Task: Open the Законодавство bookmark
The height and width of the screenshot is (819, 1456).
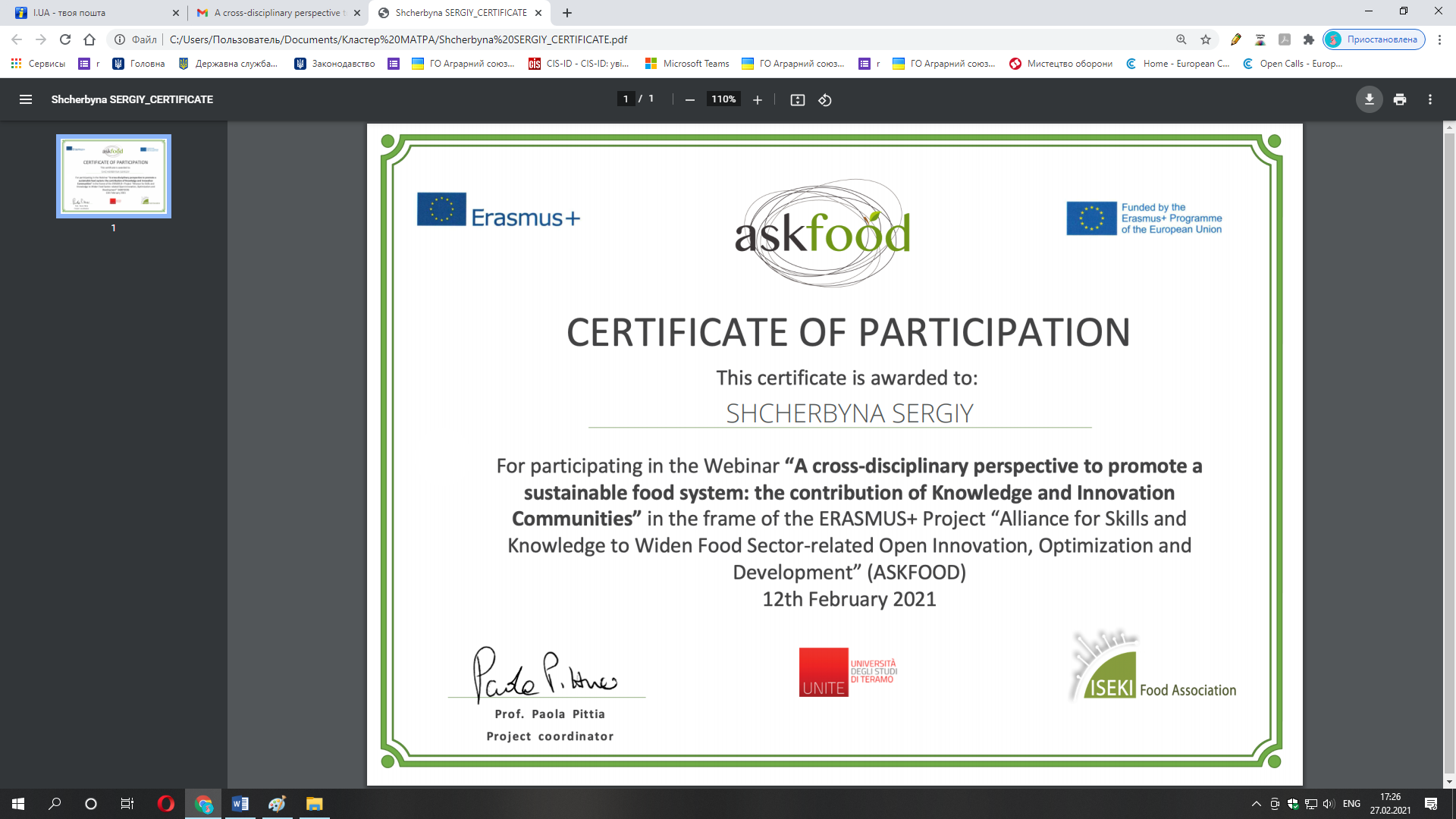Action: pos(335,64)
